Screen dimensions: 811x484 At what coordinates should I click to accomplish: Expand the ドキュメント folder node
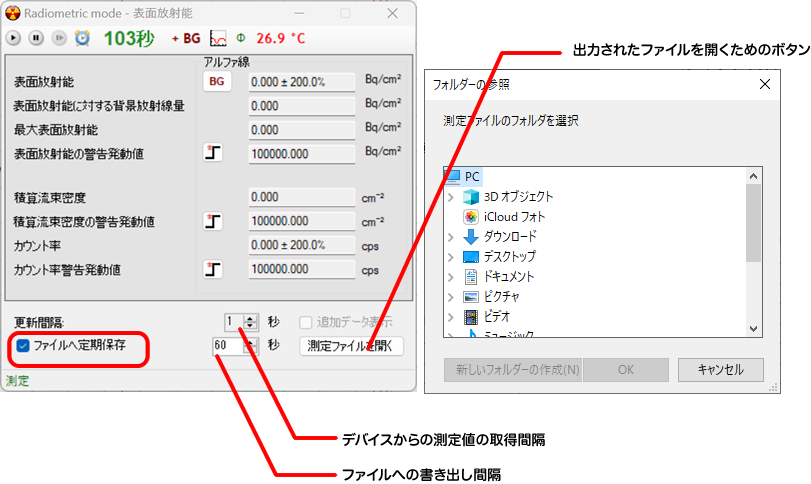[x=450, y=277]
